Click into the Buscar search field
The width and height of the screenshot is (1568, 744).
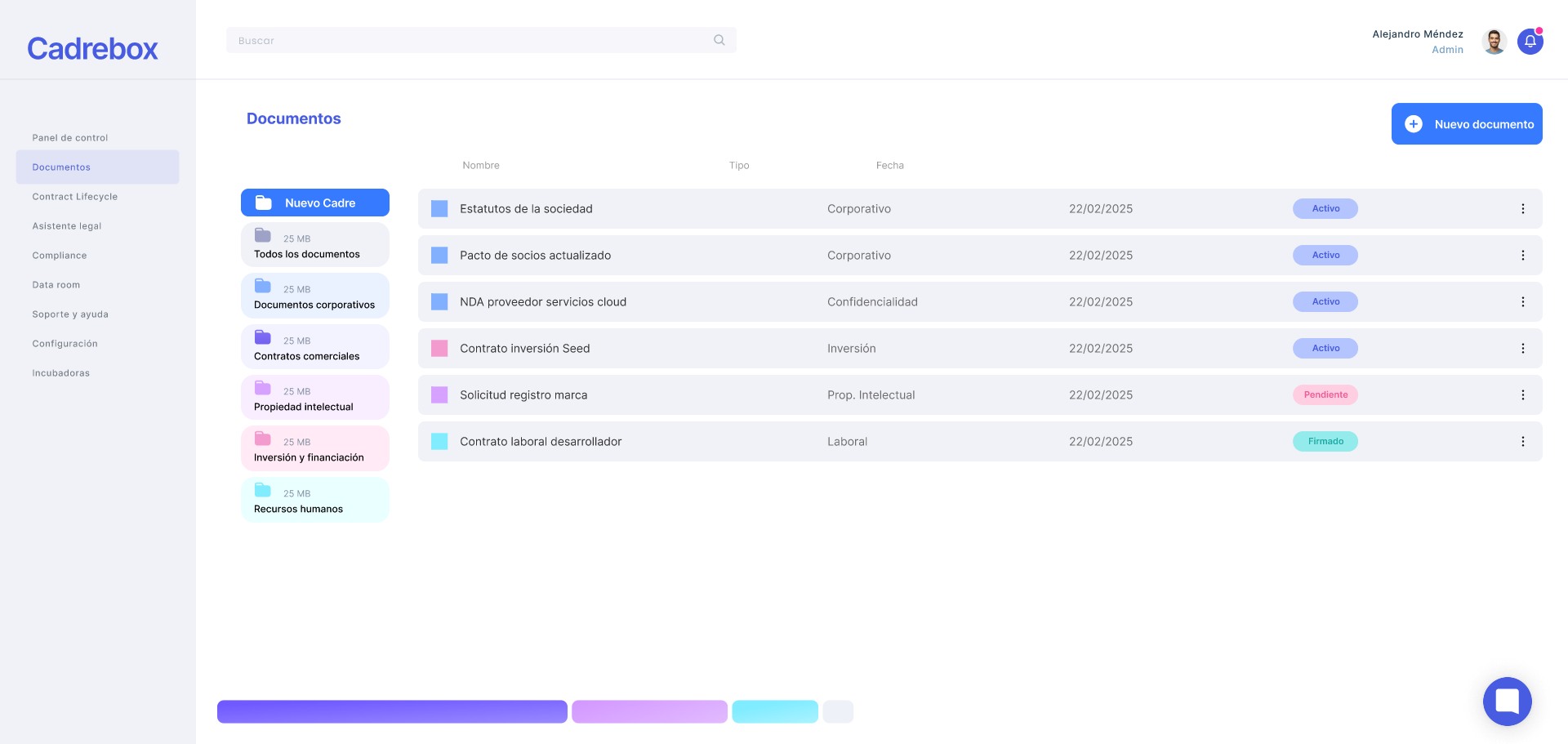[x=481, y=40]
